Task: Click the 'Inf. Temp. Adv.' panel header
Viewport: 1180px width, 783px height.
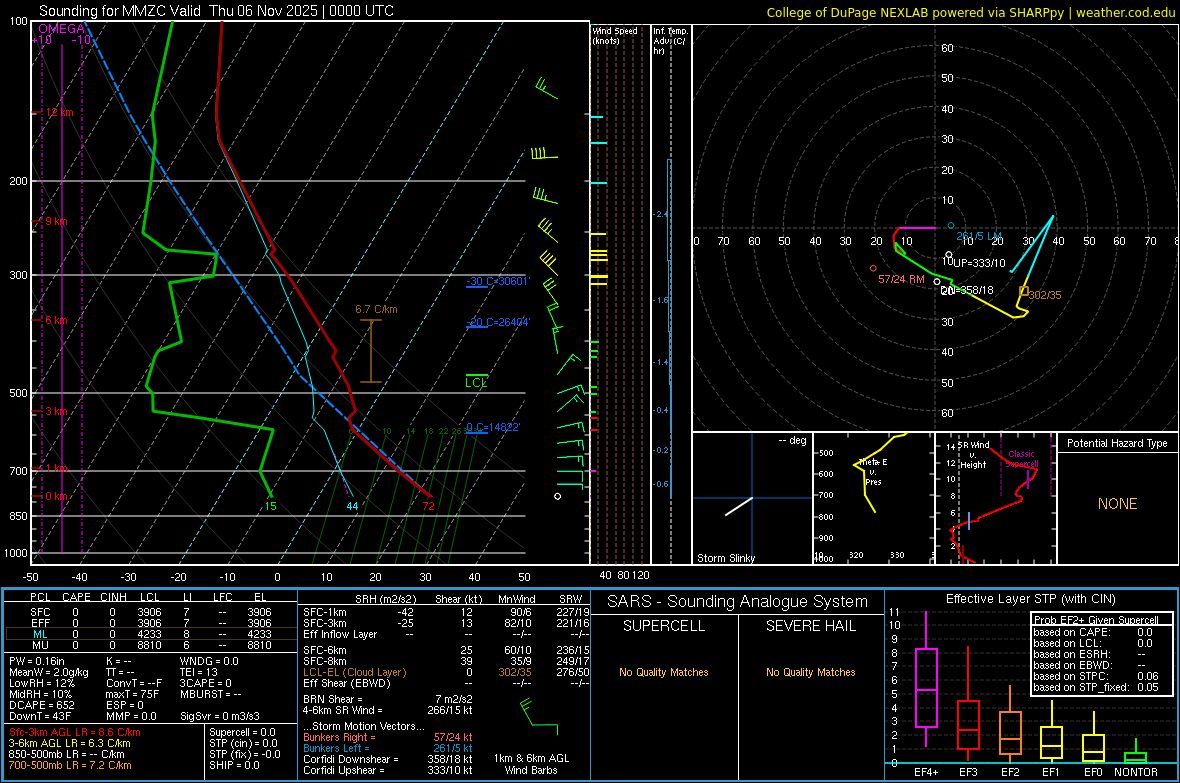Action: point(670,41)
